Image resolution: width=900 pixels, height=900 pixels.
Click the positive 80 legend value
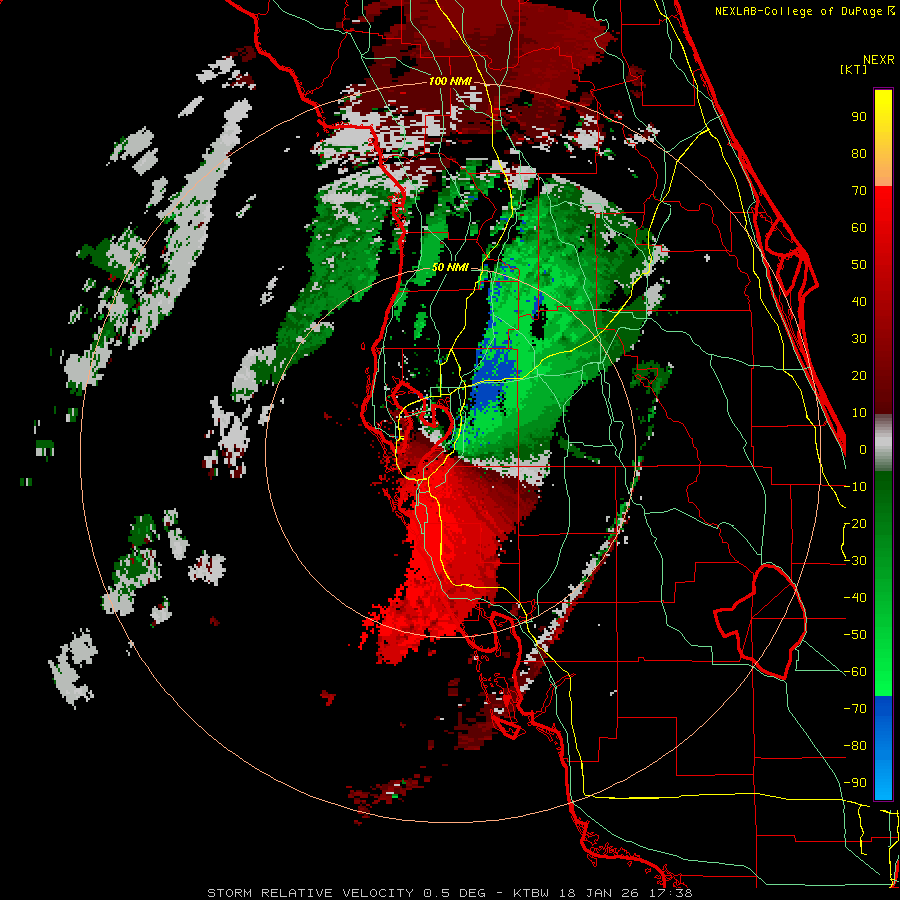859,154
